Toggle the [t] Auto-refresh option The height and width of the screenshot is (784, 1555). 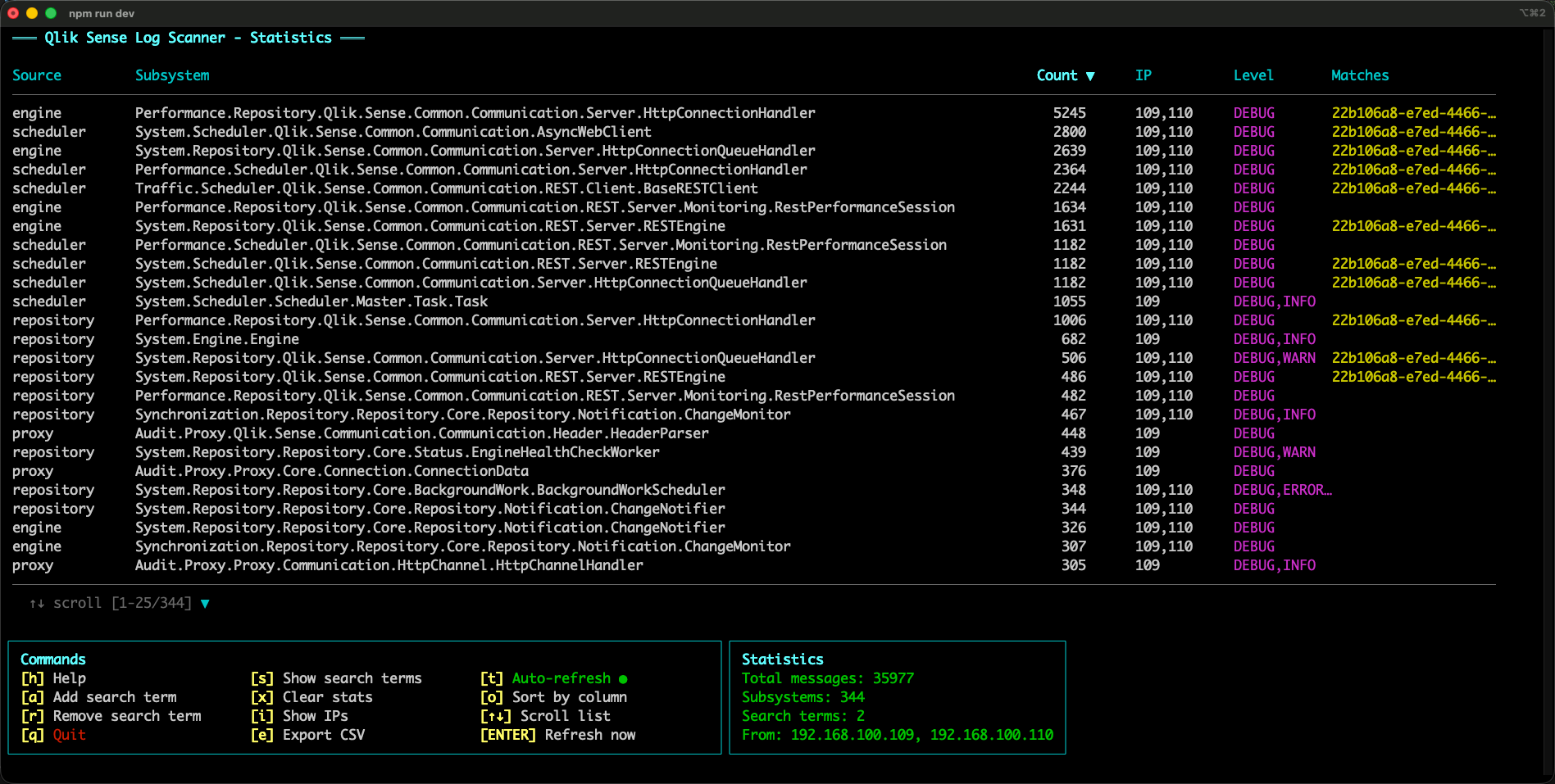[545, 678]
